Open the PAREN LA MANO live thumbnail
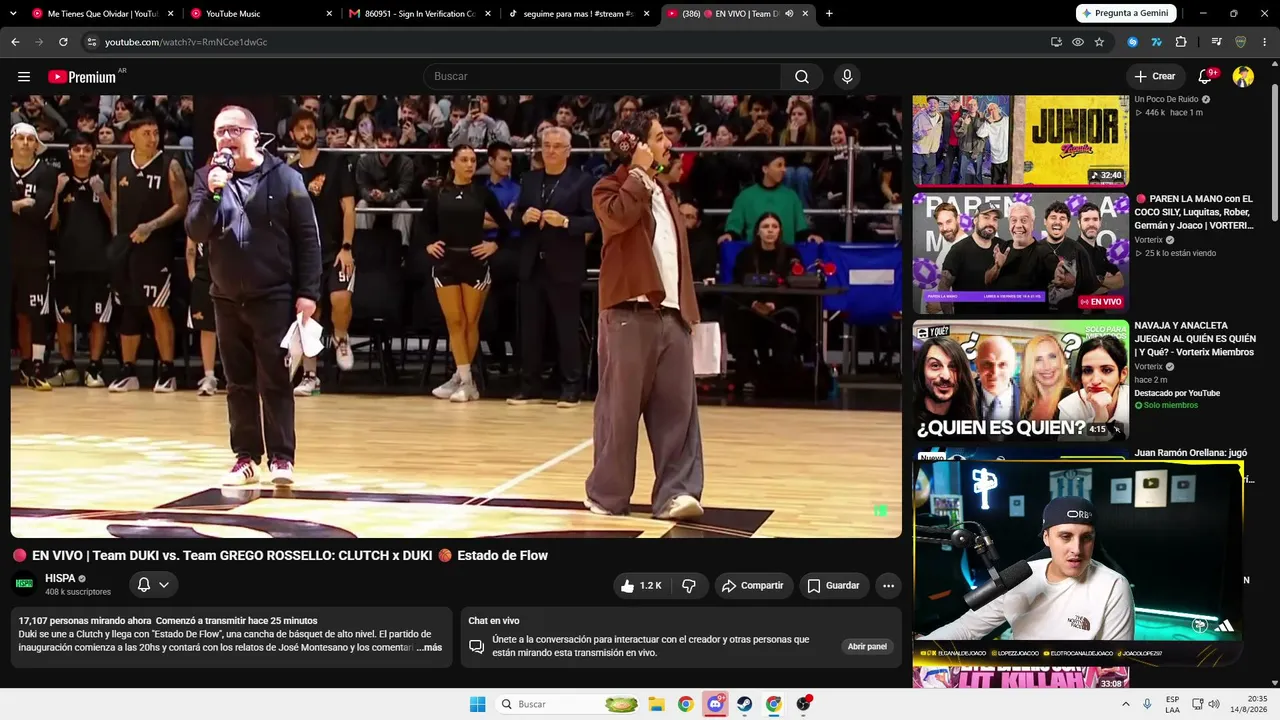Image resolution: width=1280 pixels, height=720 pixels. point(1020,253)
